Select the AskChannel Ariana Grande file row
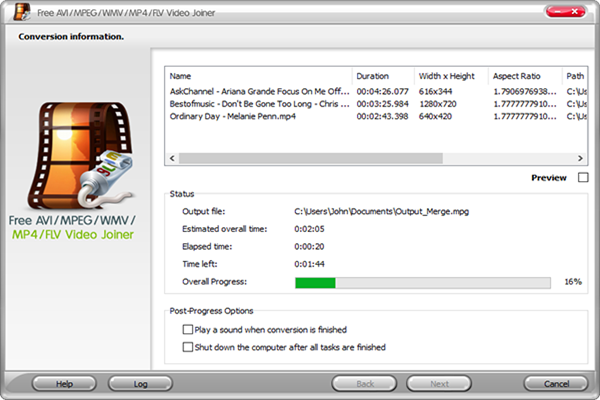The height and width of the screenshot is (400, 600). coord(258,92)
